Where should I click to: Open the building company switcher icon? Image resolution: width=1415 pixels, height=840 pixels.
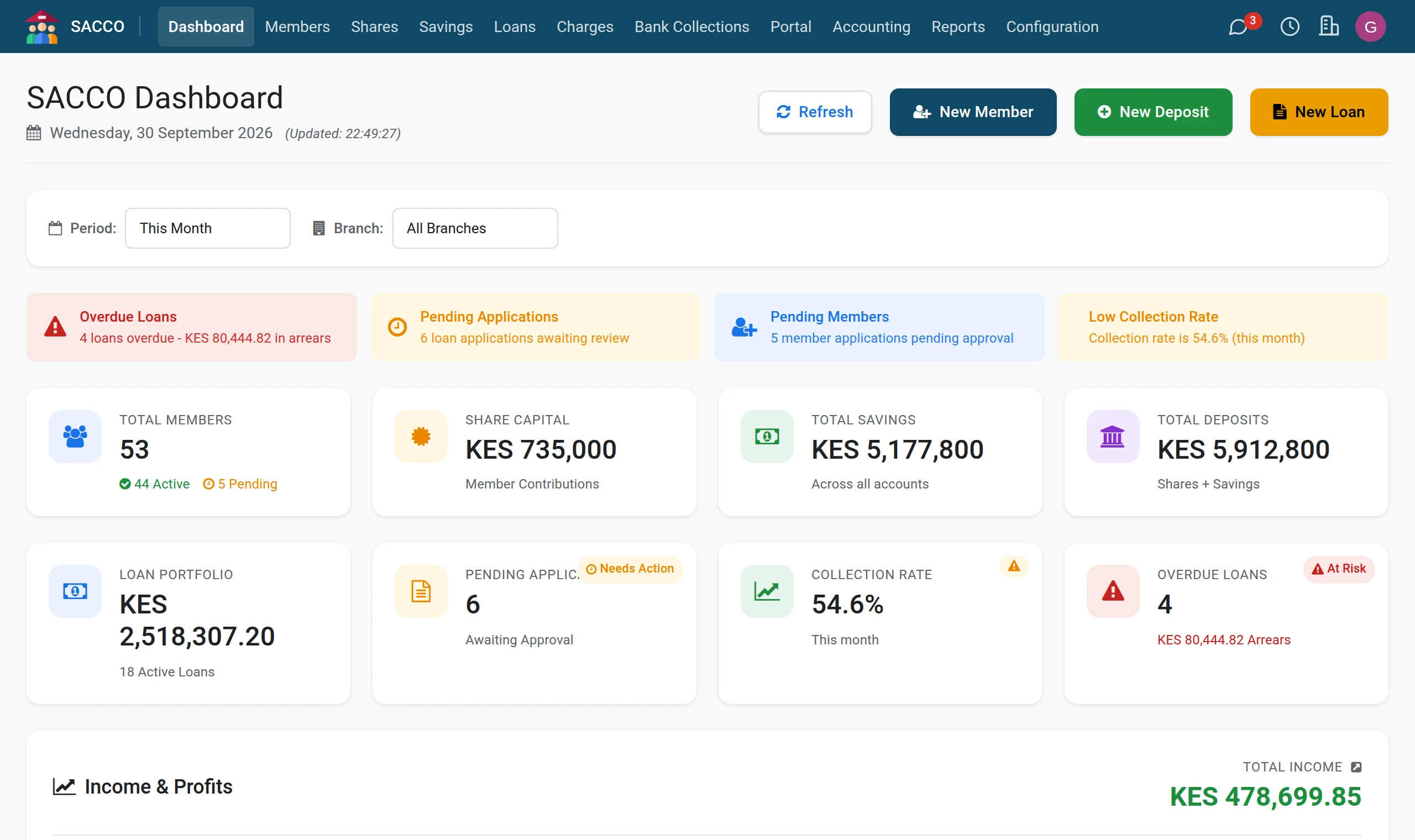tap(1328, 26)
